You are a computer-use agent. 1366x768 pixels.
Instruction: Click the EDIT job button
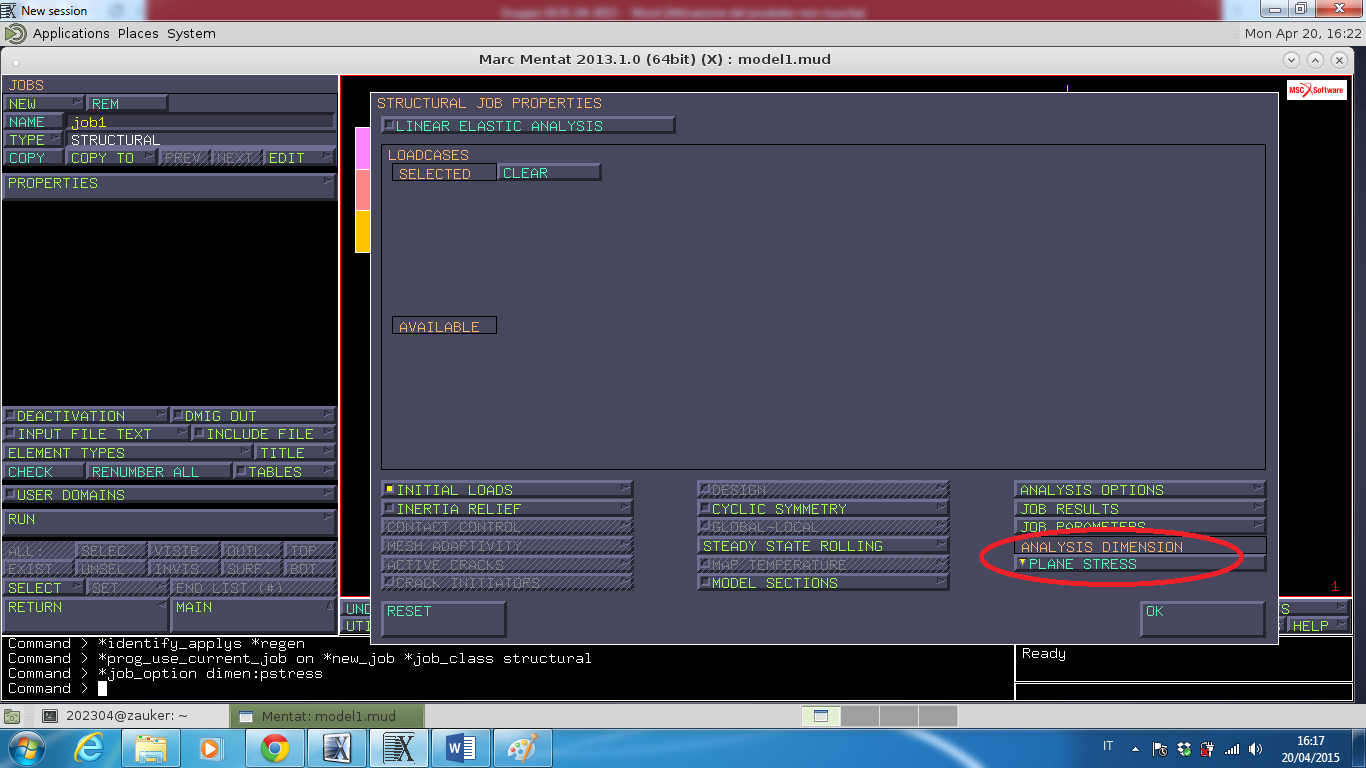pyautogui.click(x=300, y=158)
